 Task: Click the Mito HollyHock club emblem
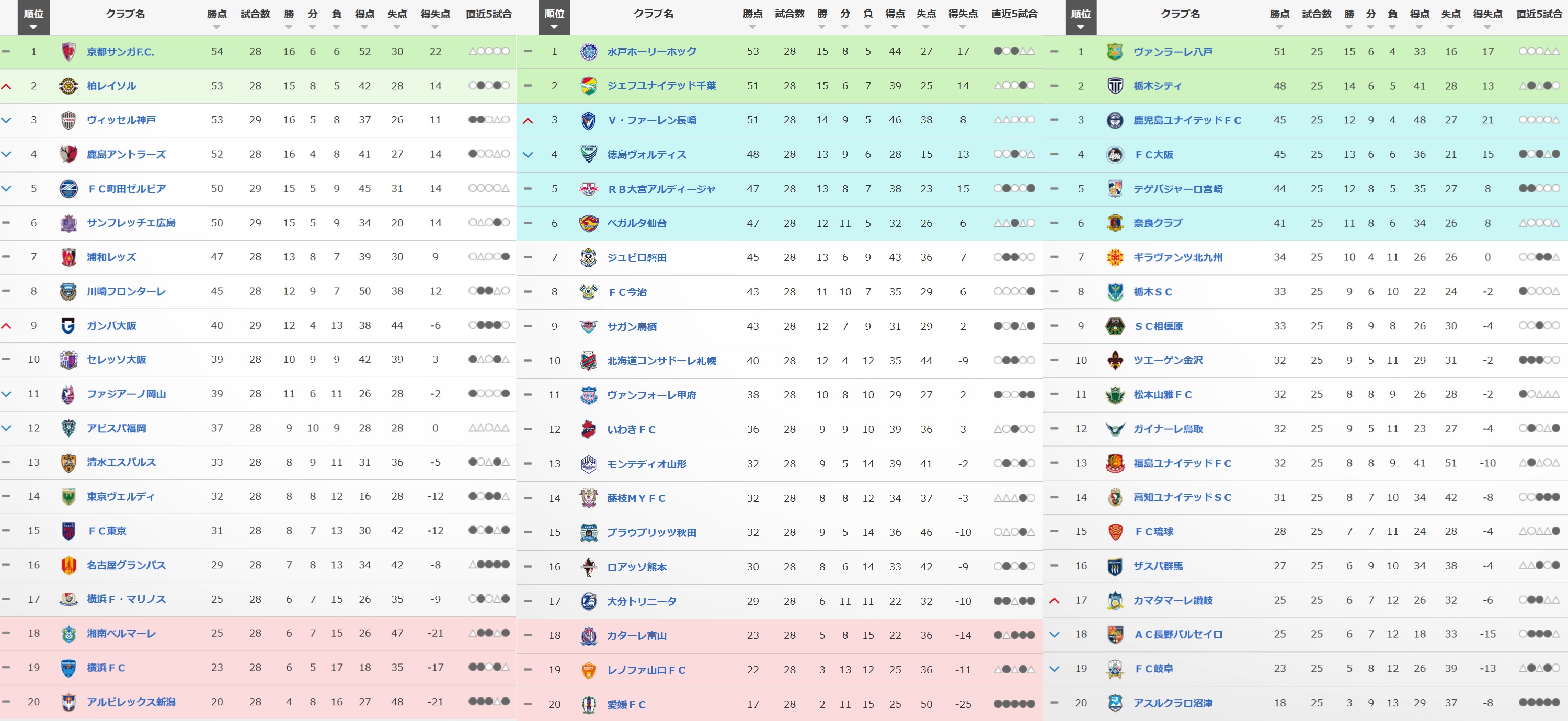coord(589,52)
